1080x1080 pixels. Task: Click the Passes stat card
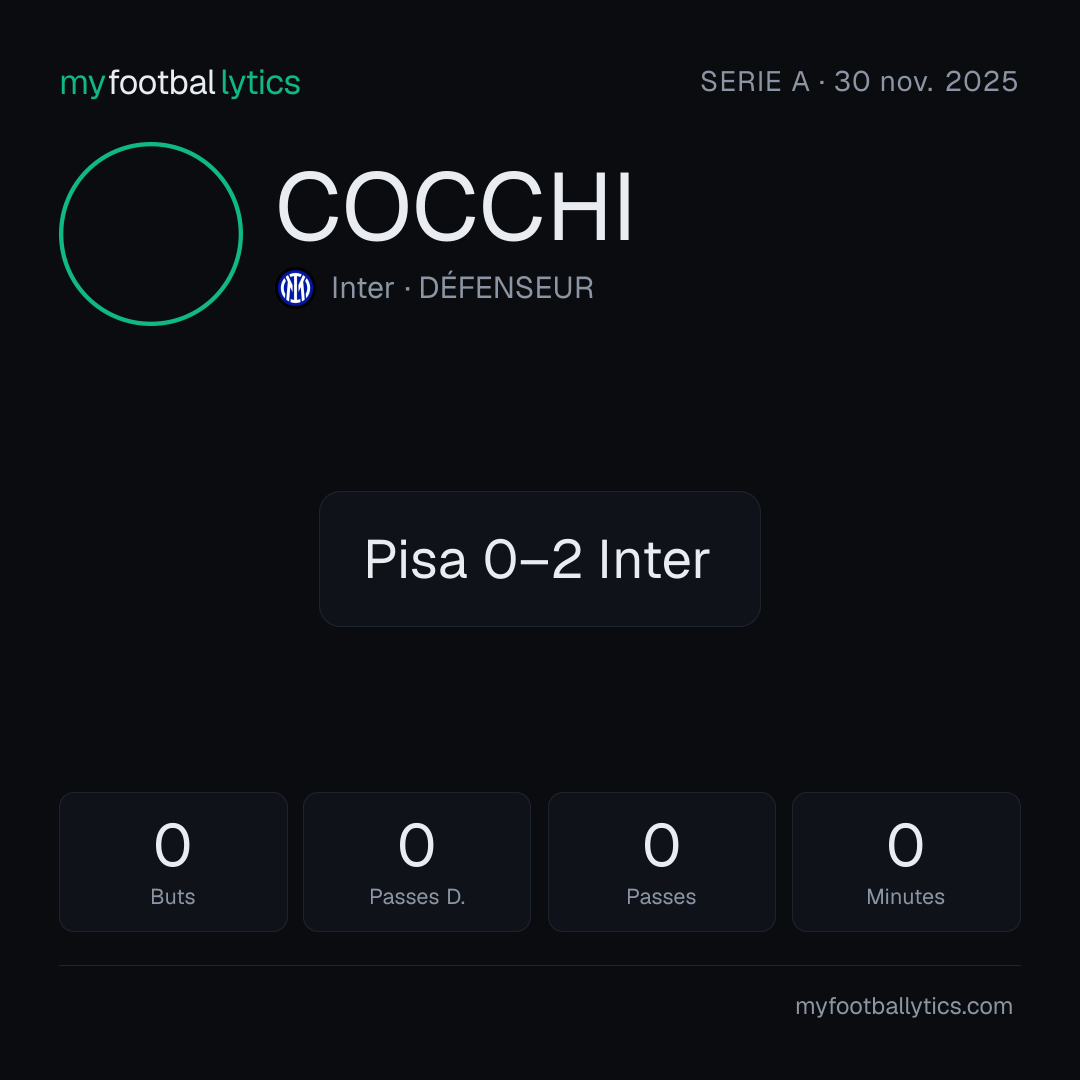661,862
